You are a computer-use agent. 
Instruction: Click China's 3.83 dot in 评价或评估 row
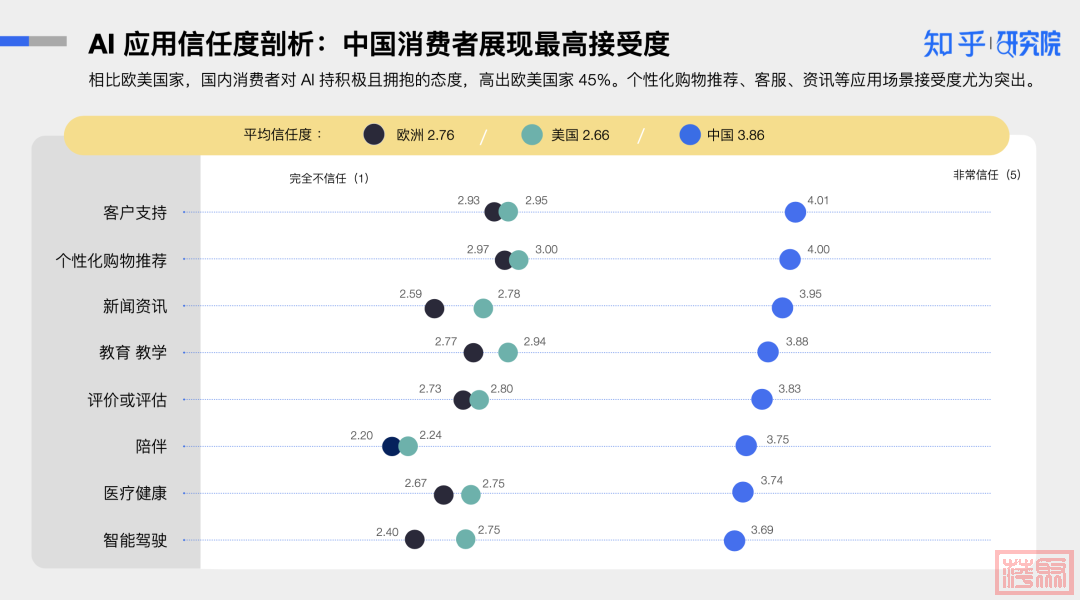[762, 399]
